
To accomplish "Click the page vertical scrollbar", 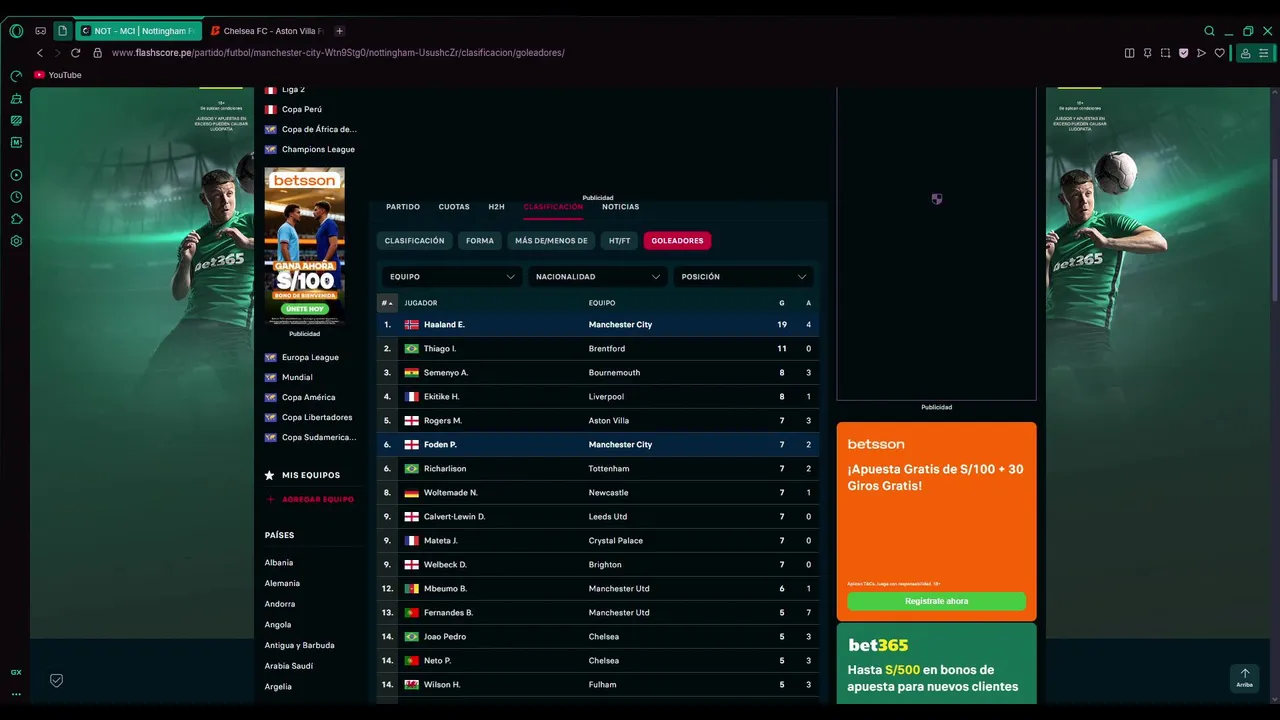I will coord(1274,228).
